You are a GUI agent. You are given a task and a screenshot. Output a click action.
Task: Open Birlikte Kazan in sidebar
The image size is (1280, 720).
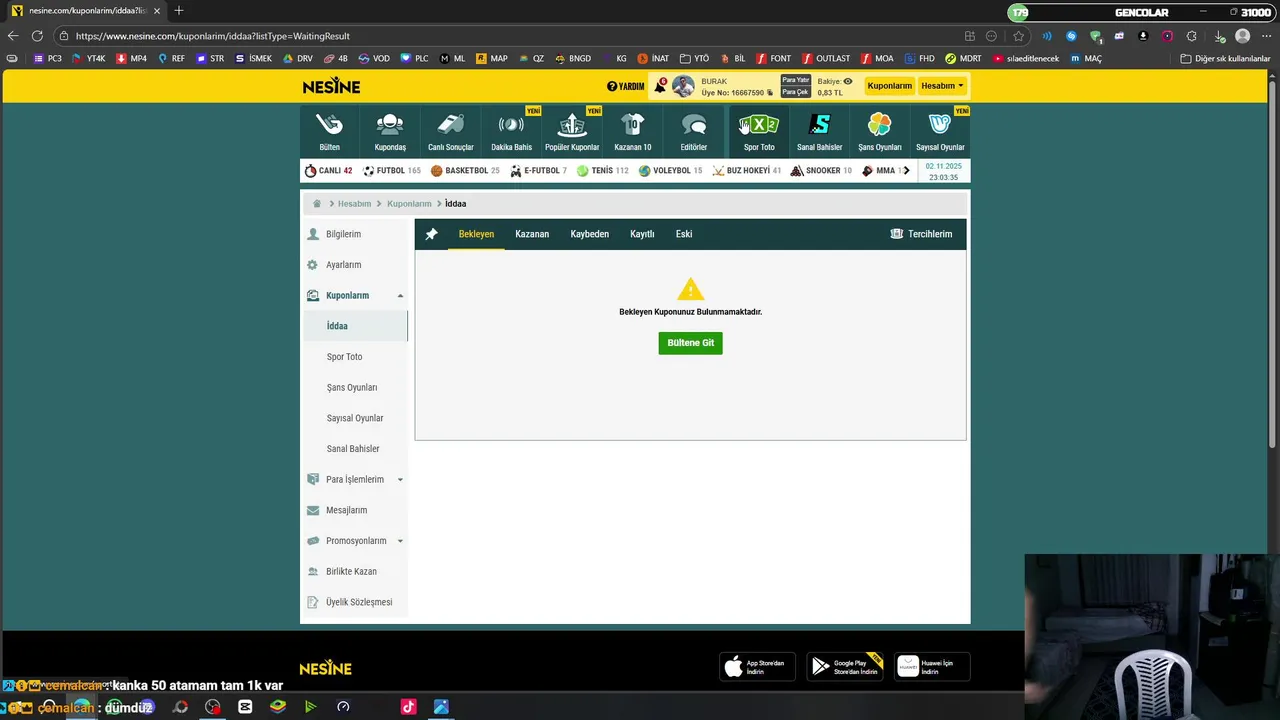[x=355, y=572]
